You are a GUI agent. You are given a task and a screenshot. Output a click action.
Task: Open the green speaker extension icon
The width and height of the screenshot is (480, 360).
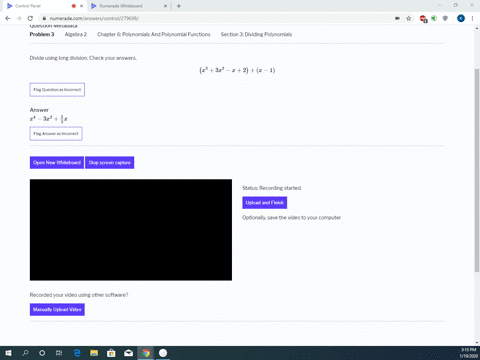pos(434,18)
